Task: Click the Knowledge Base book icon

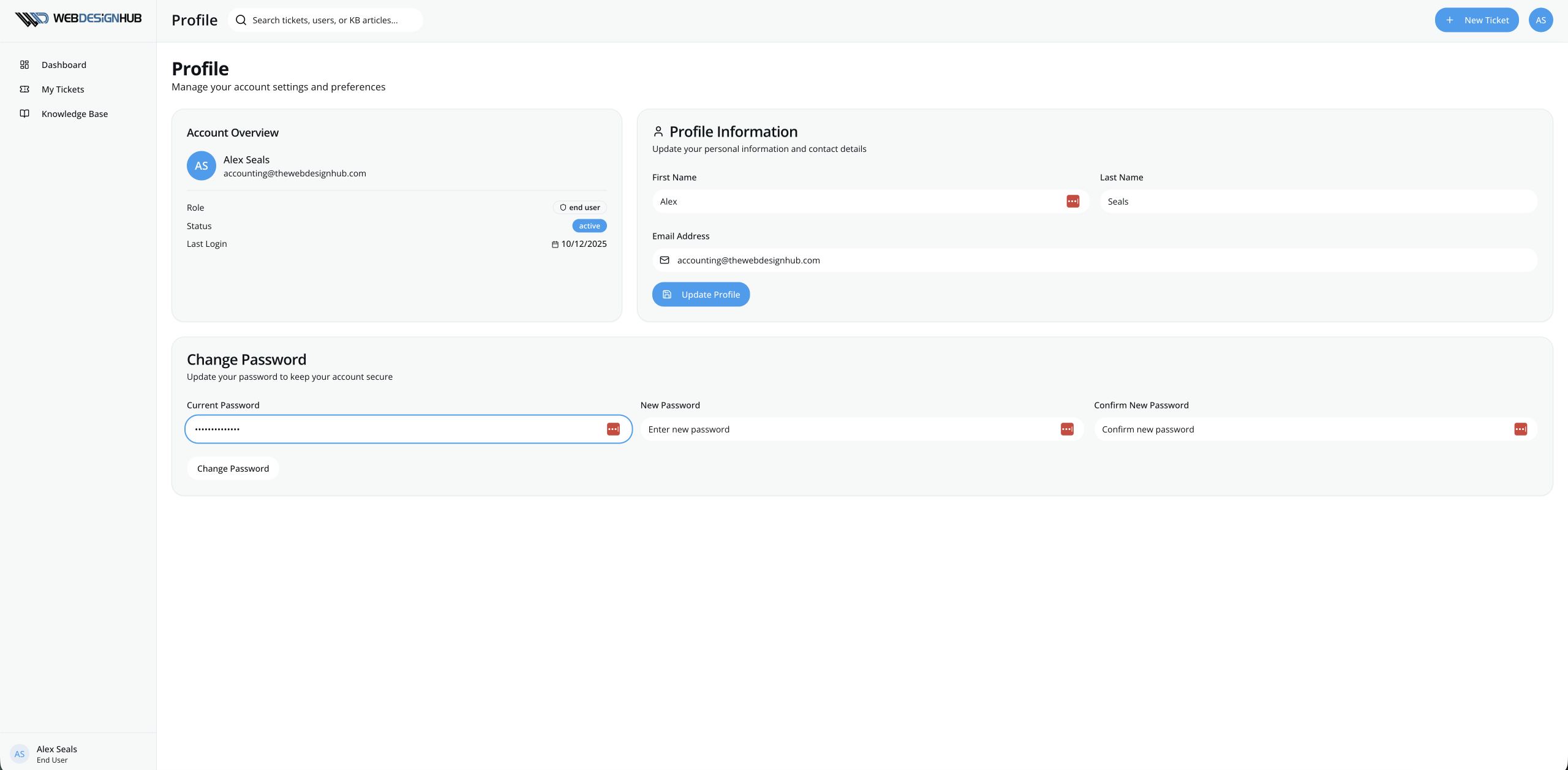Action: coord(24,113)
